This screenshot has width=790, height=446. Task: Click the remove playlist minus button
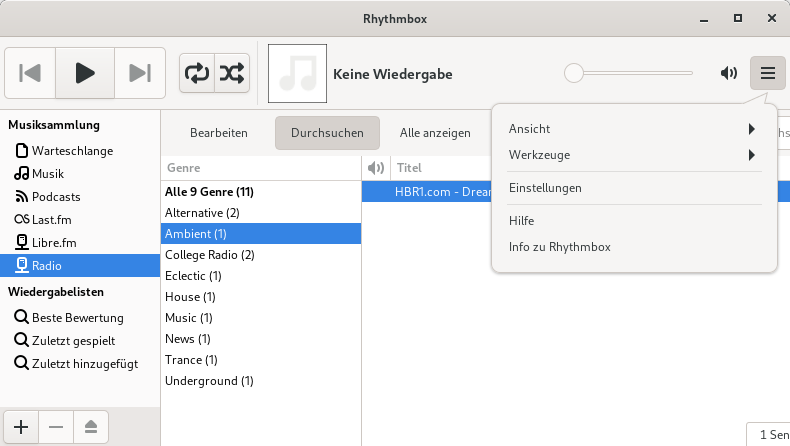pos(56,427)
